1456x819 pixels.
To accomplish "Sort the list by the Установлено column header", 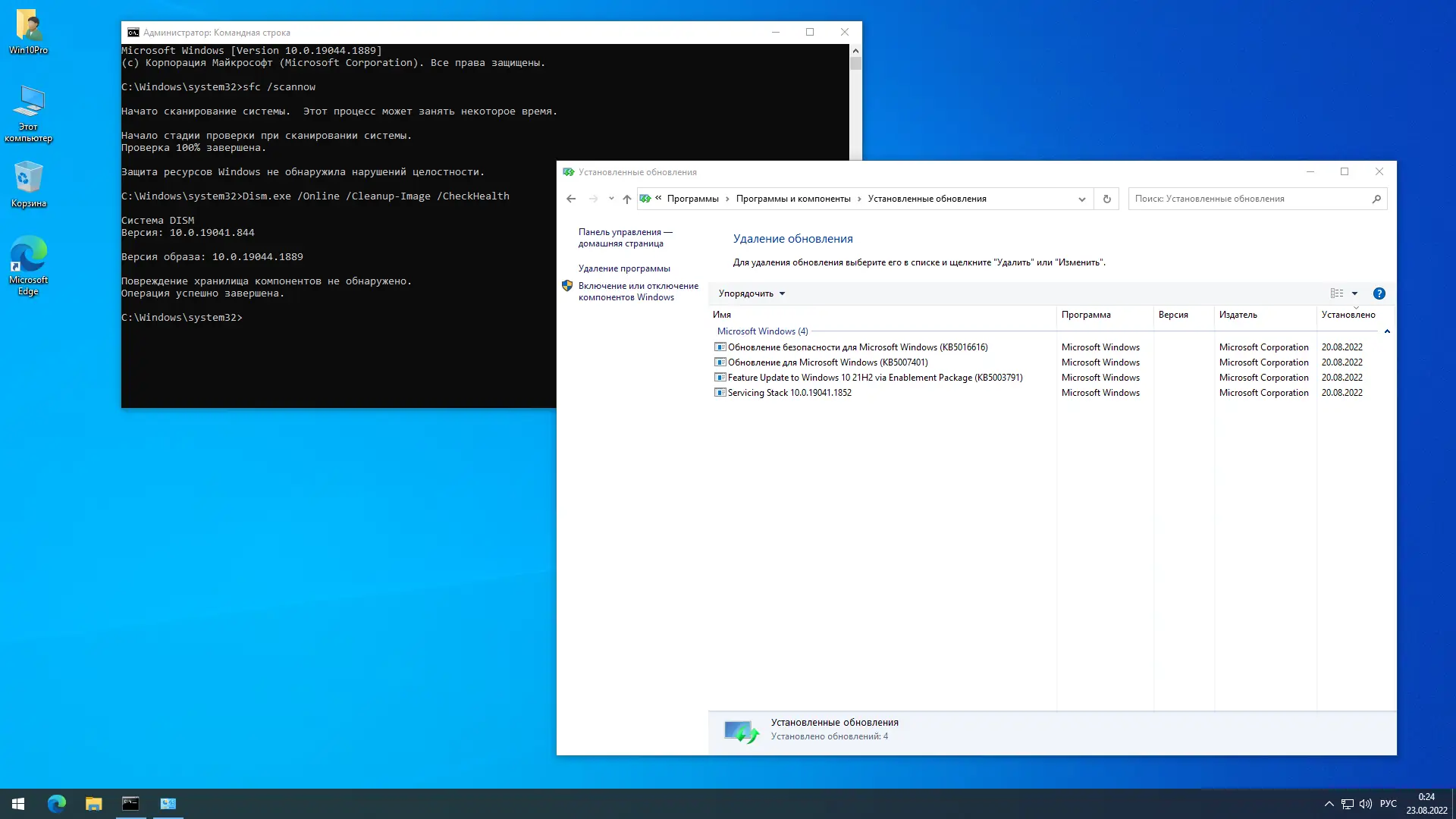I will [1348, 315].
